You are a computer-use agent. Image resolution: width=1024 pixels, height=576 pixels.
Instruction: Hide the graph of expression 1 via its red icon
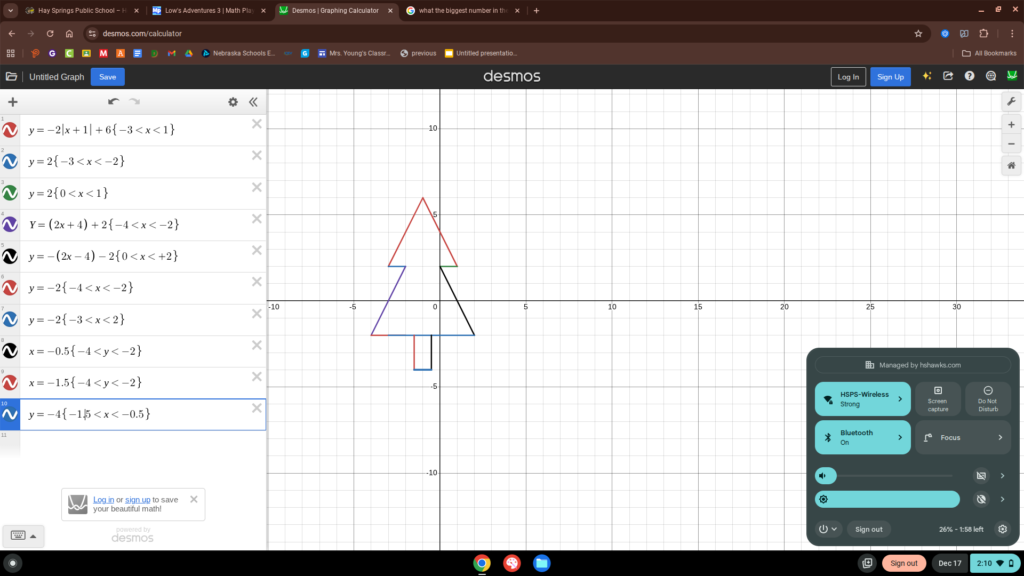9,130
